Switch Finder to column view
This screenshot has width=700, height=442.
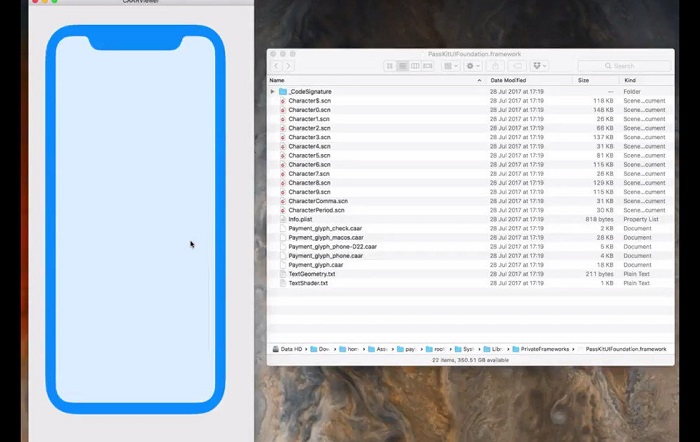pos(415,66)
